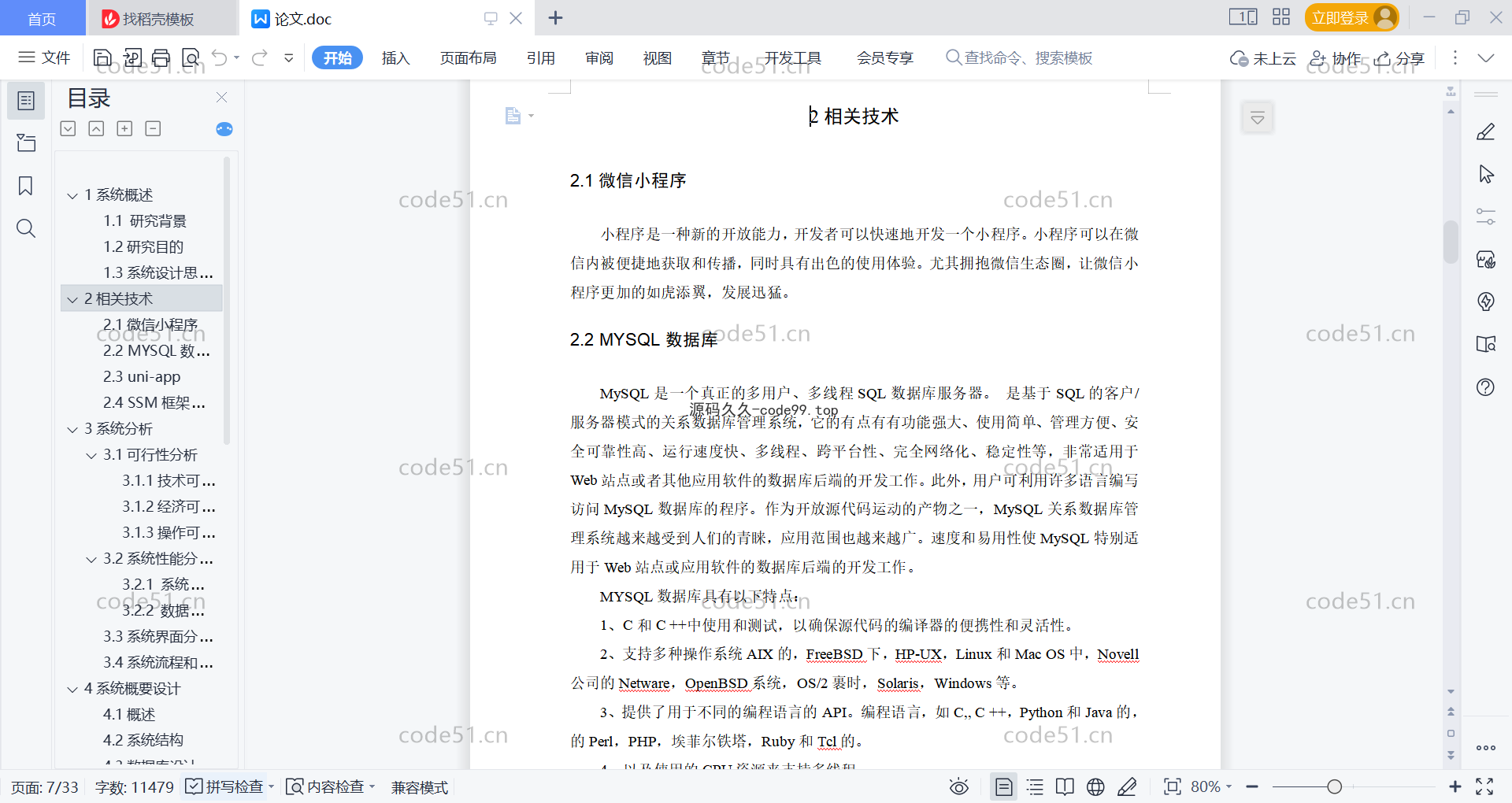This screenshot has width=1512, height=803.
Task: Click the fit page zoom icon
Action: pos(1173,786)
